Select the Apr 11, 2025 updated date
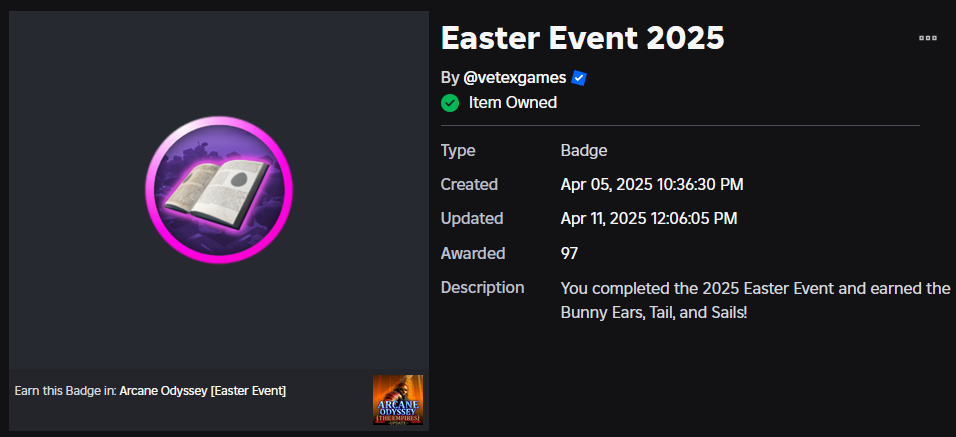 tap(649, 219)
